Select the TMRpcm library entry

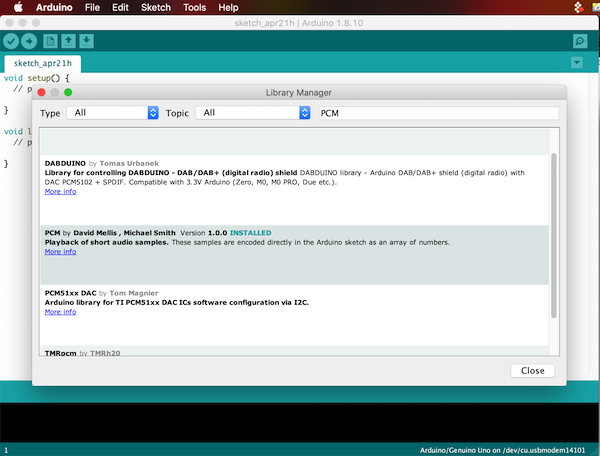click(x=294, y=351)
